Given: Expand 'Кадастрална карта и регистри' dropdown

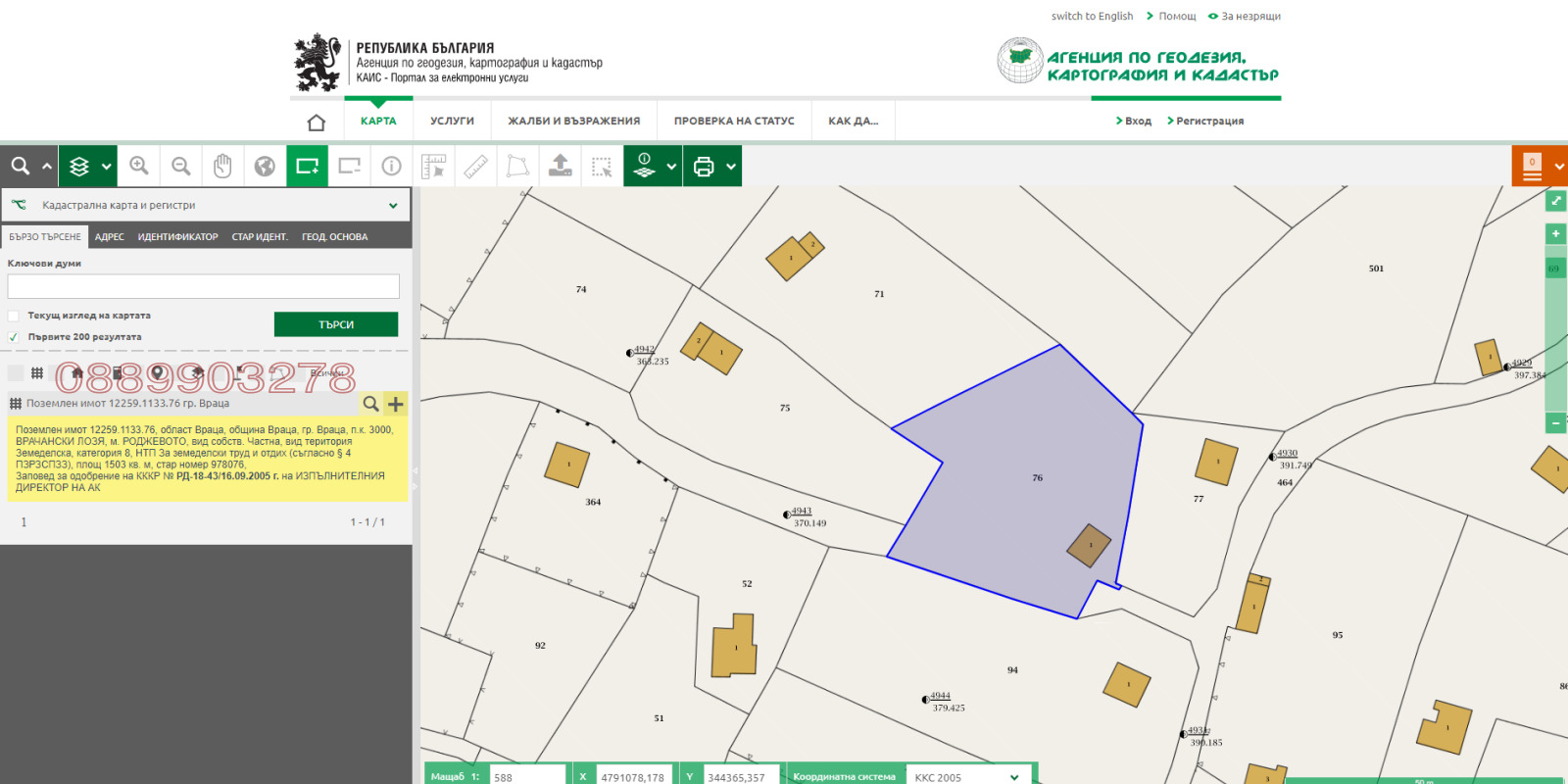Looking at the screenshot, I should [393, 206].
